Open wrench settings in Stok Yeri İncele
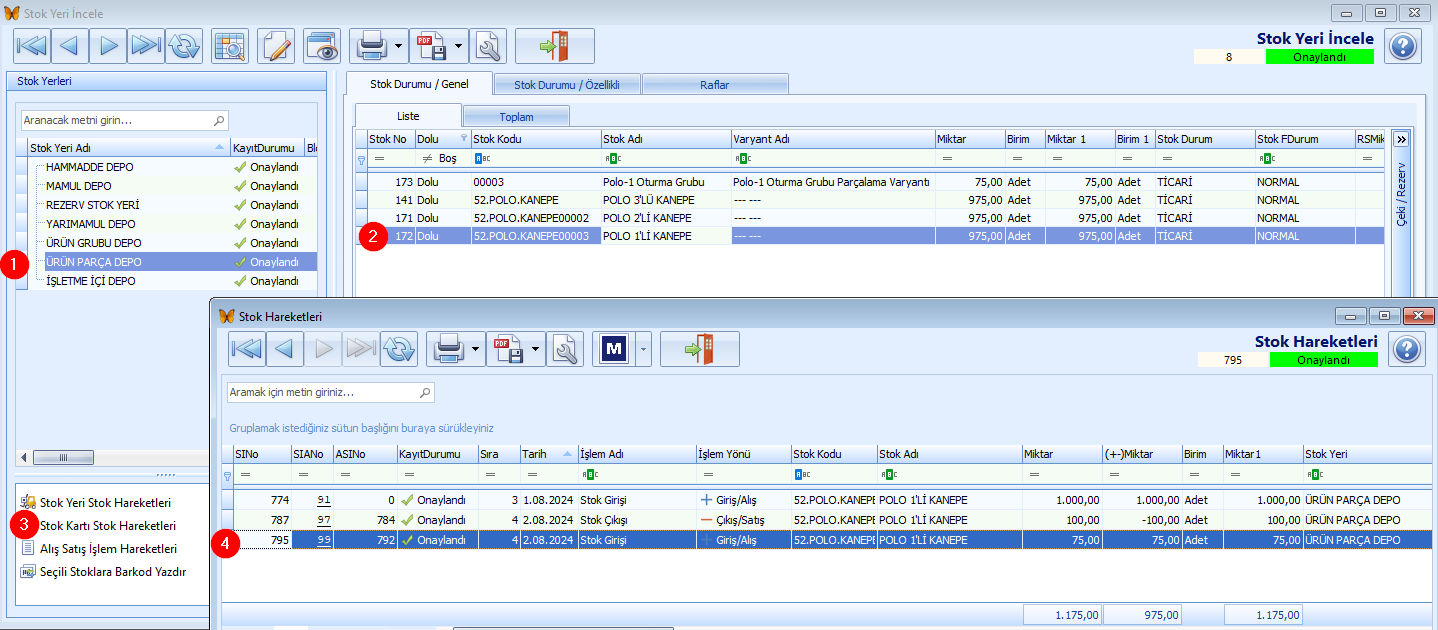1438x630 pixels. [488, 46]
